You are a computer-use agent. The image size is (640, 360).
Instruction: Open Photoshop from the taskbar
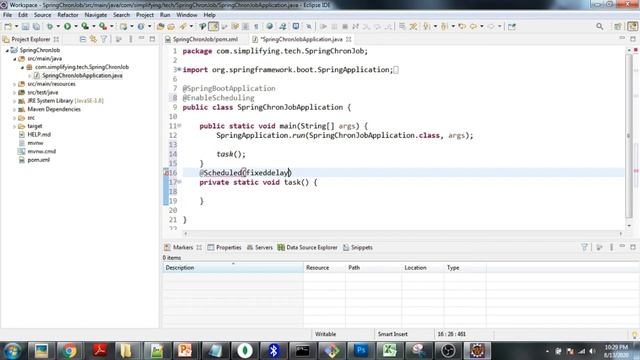(x=361, y=351)
